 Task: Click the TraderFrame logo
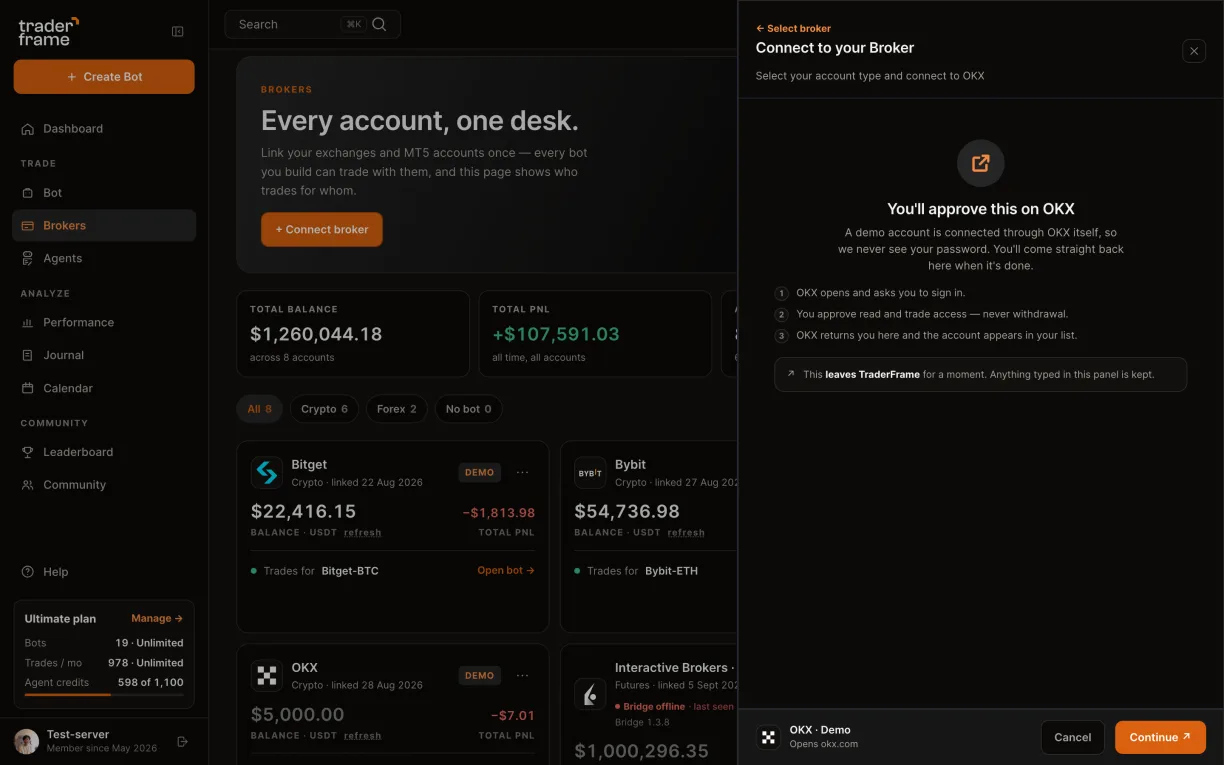[48, 31]
